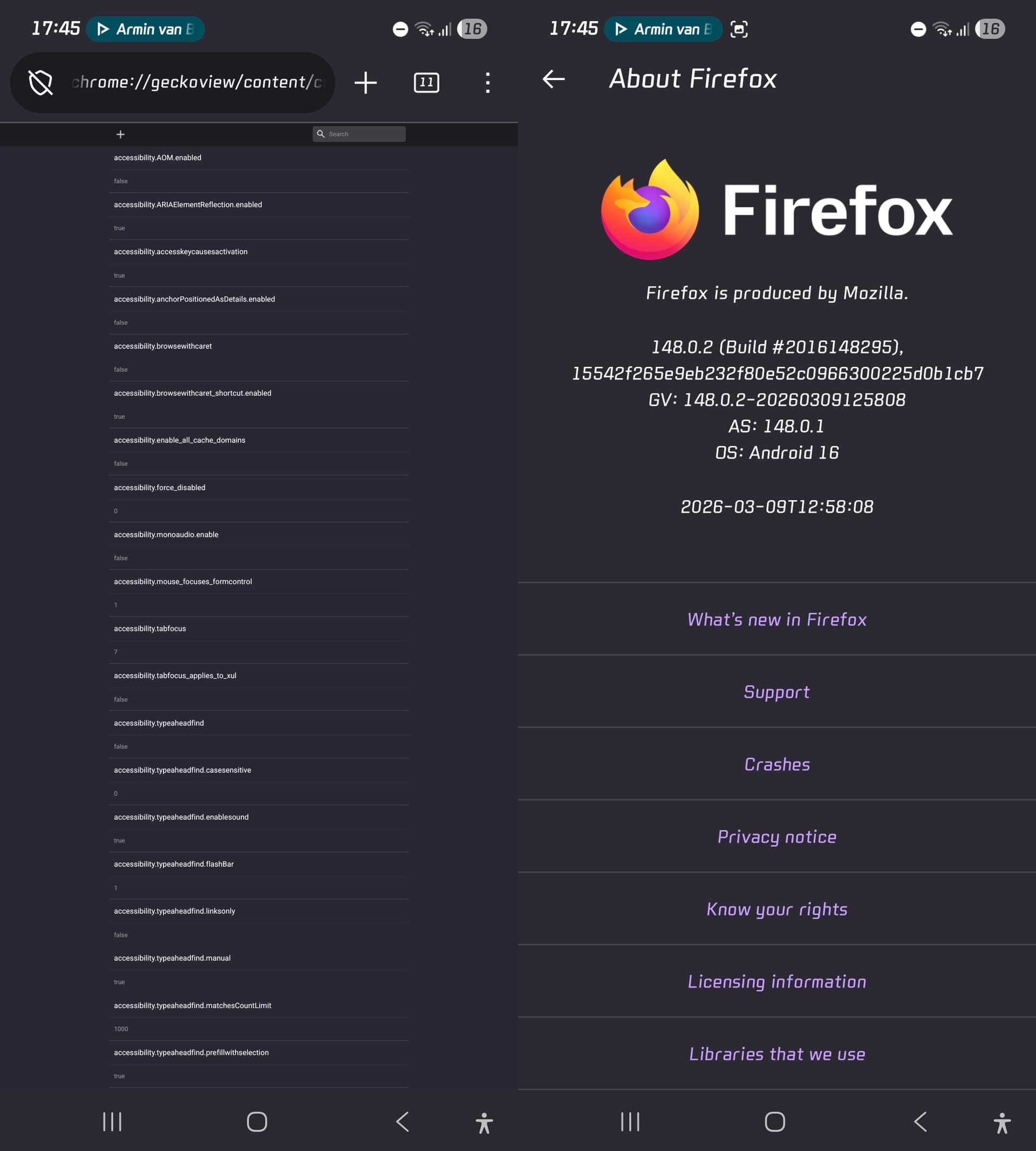Open the Privacy notice link

(x=776, y=836)
